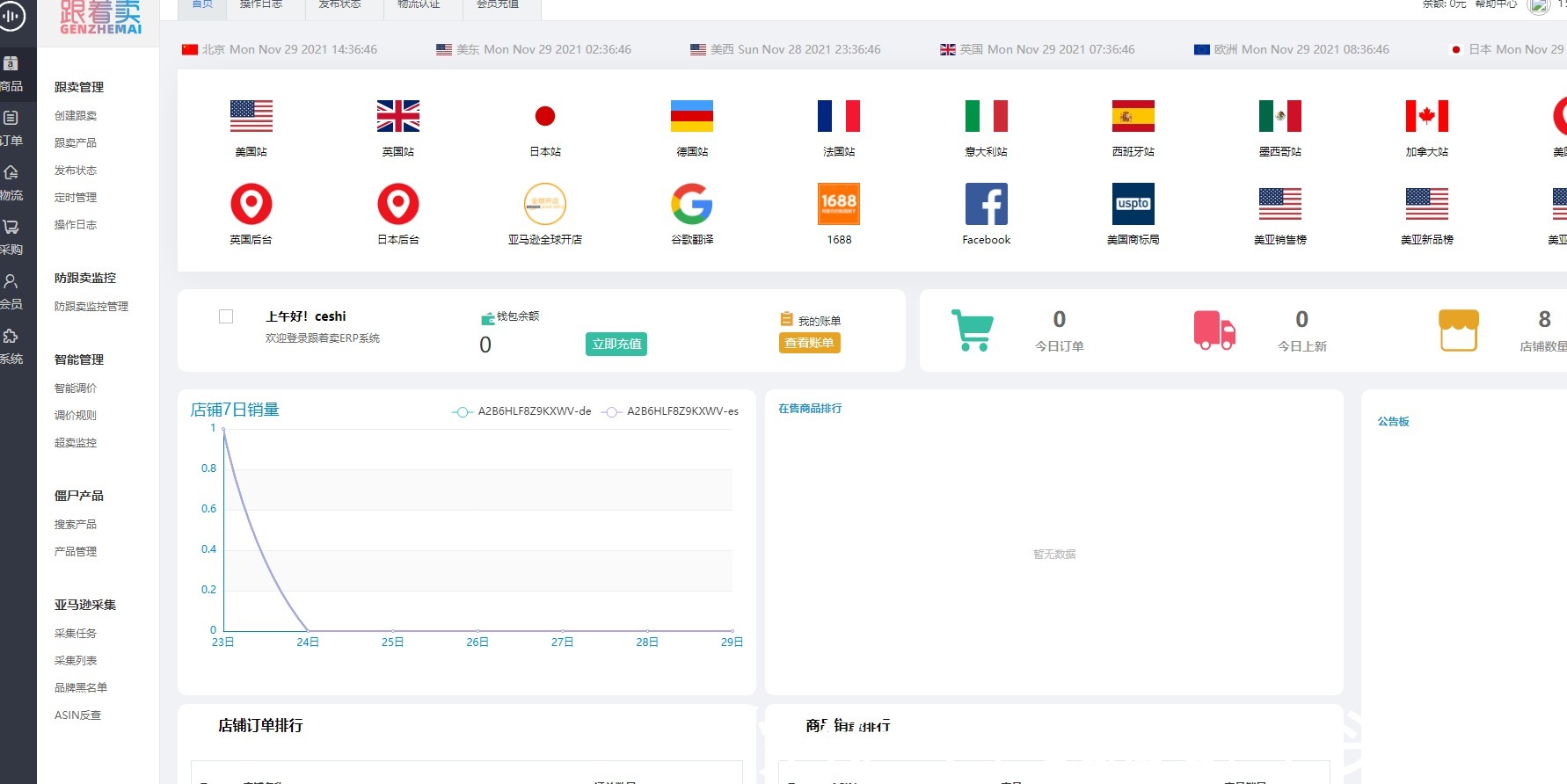The image size is (1567, 784).
Task: Open 智能调价 menu item
Action: (x=76, y=388)
